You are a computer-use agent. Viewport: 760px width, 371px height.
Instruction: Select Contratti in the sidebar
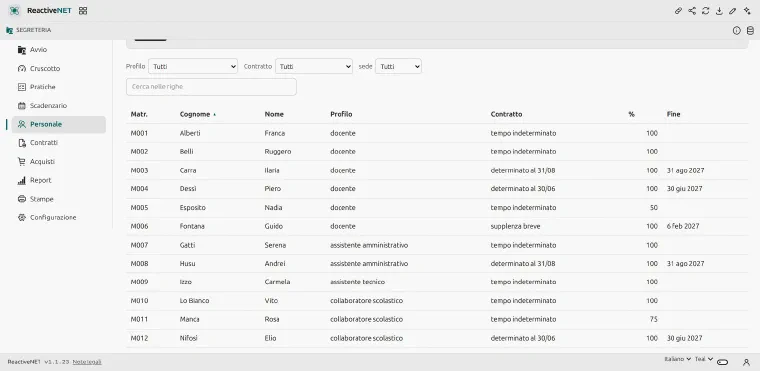coord(59,143)
